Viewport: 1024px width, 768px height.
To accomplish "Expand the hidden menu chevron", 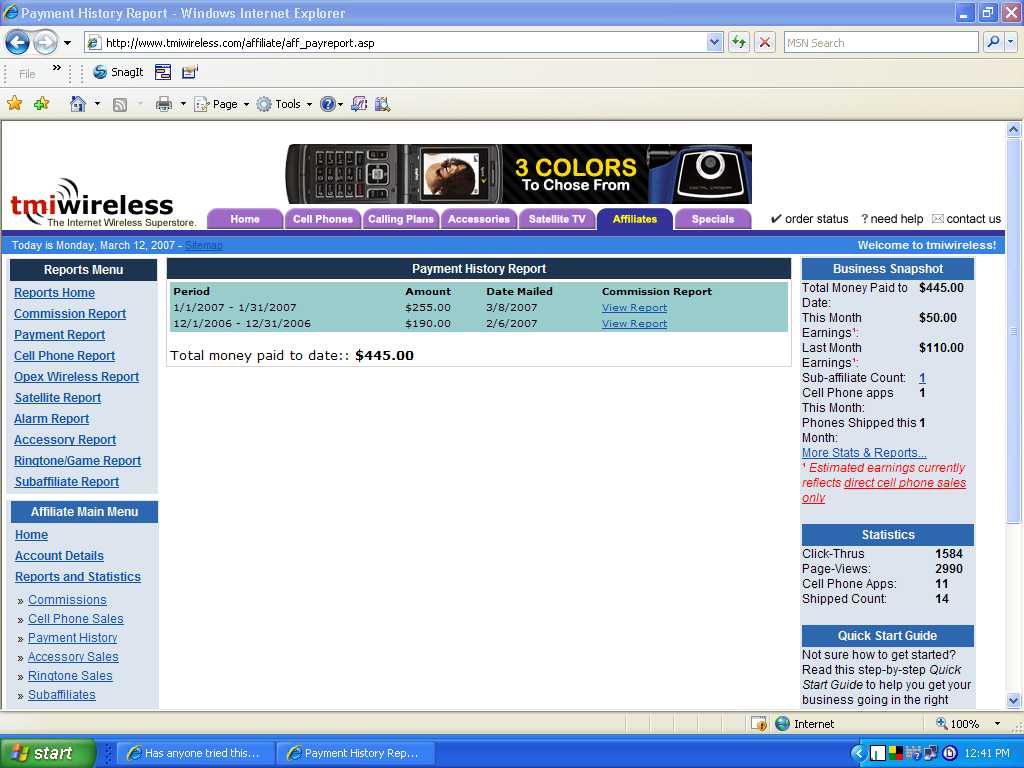I will 57,67.
